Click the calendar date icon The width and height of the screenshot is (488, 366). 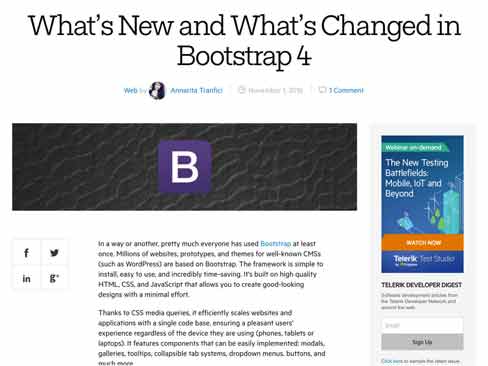tap(242, 90)
